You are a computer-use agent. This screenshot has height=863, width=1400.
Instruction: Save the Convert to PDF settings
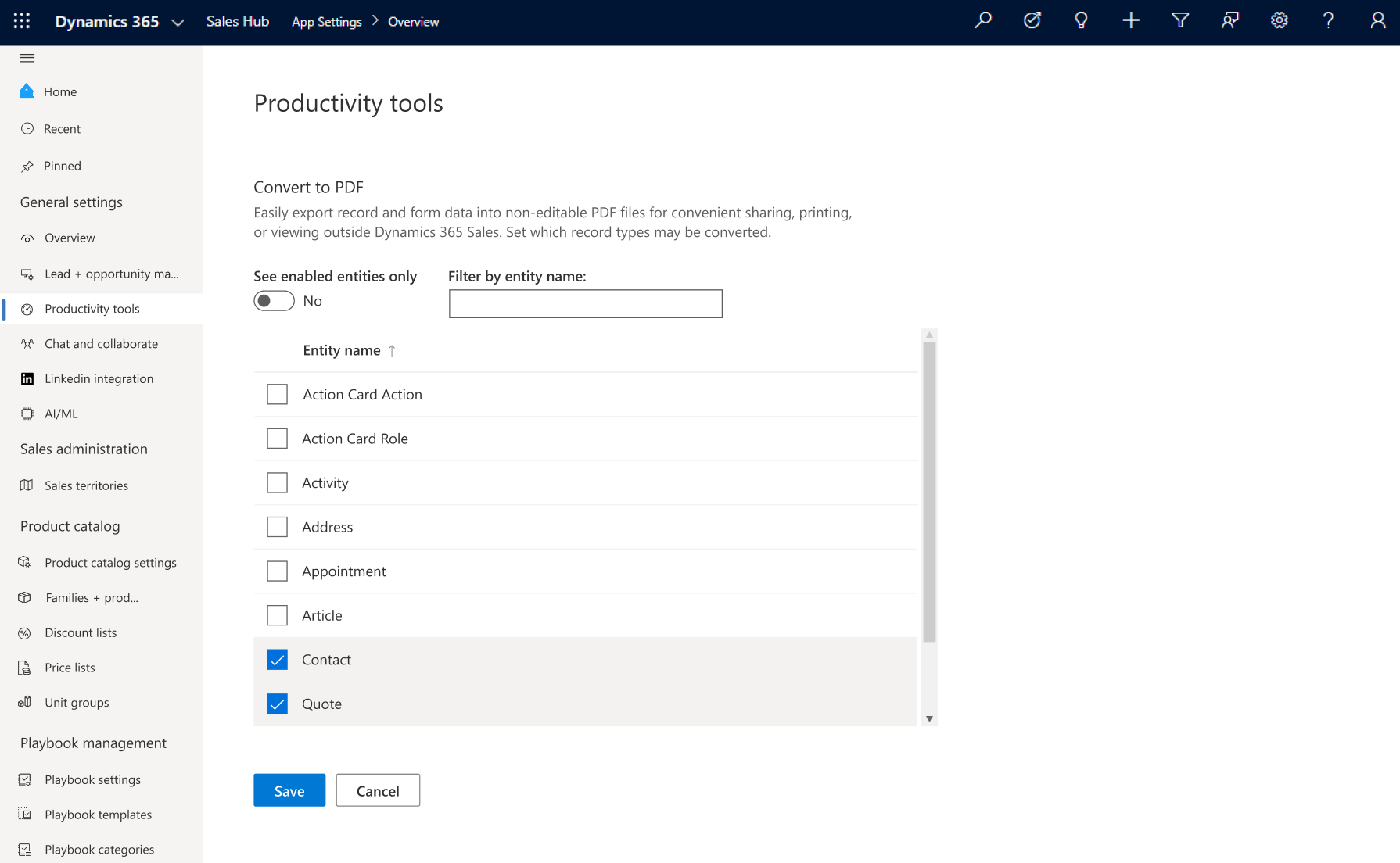(x=289, y=790)
